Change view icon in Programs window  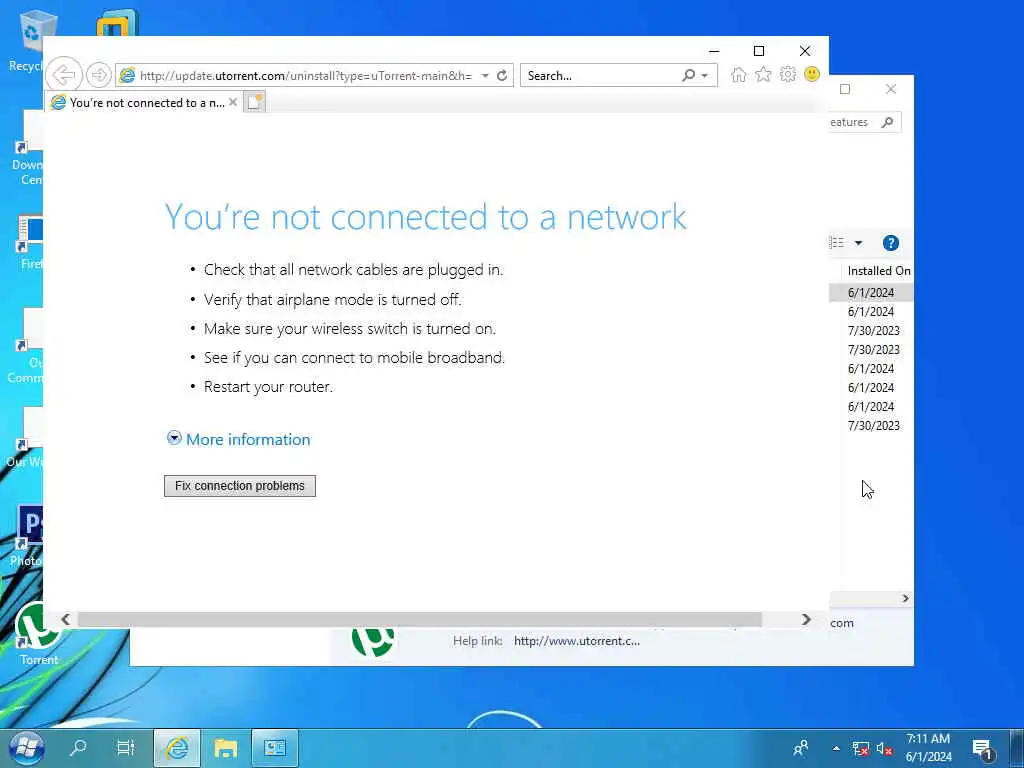tap(837, 243)
